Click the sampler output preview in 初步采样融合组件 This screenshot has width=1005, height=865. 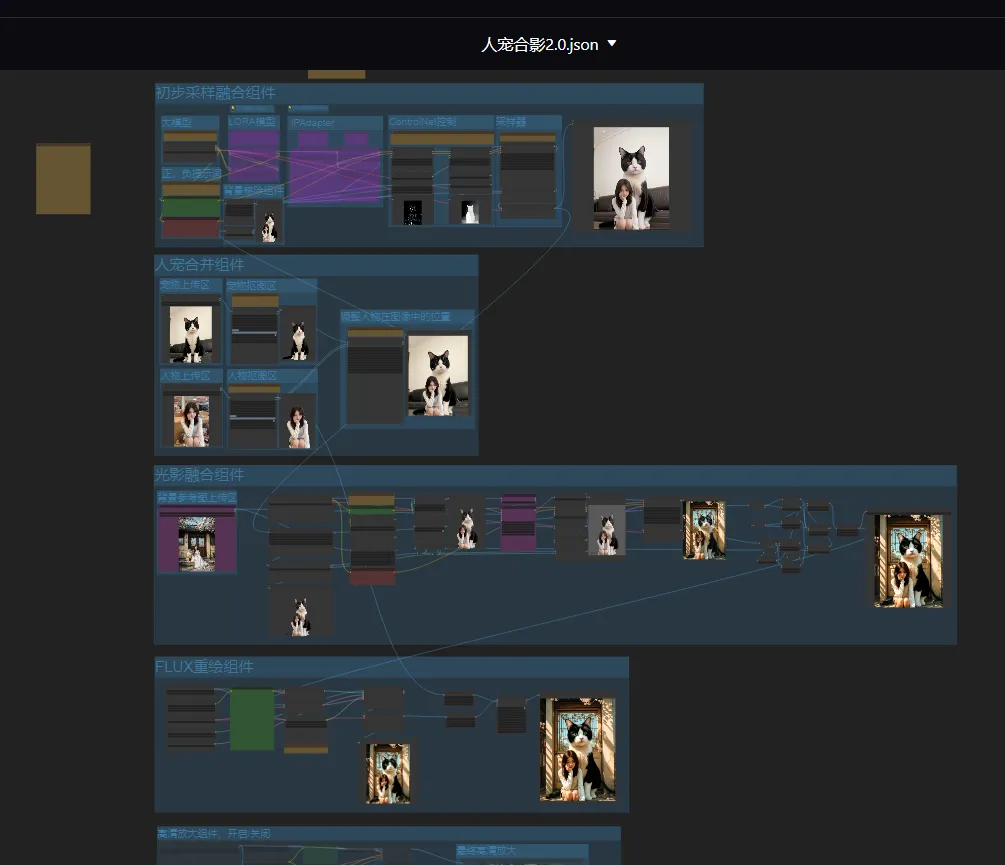pos(631,178)
